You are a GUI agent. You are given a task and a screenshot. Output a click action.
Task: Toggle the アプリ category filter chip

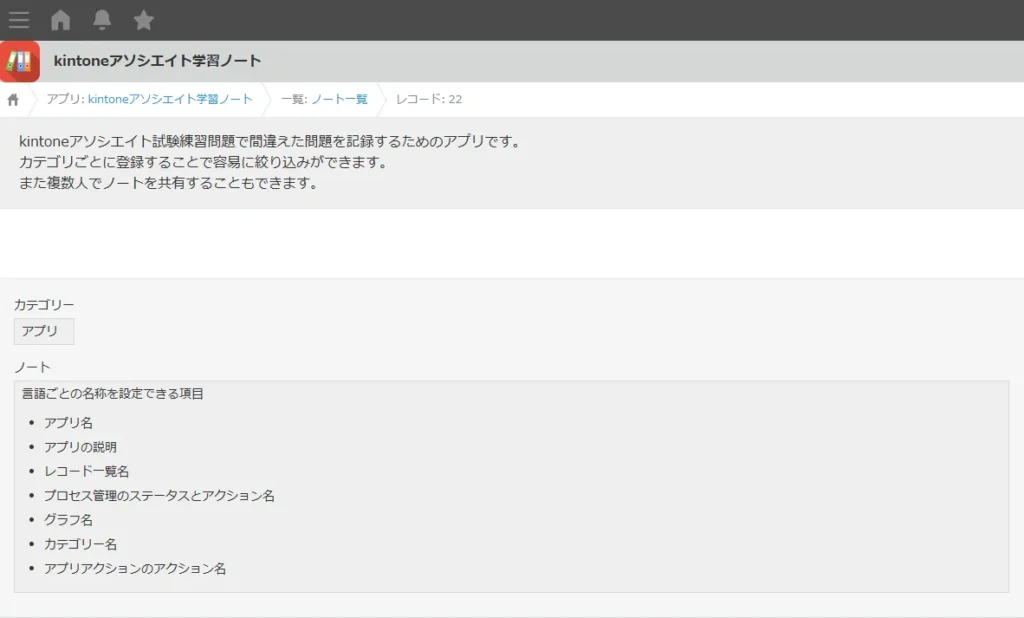point(43,331)
